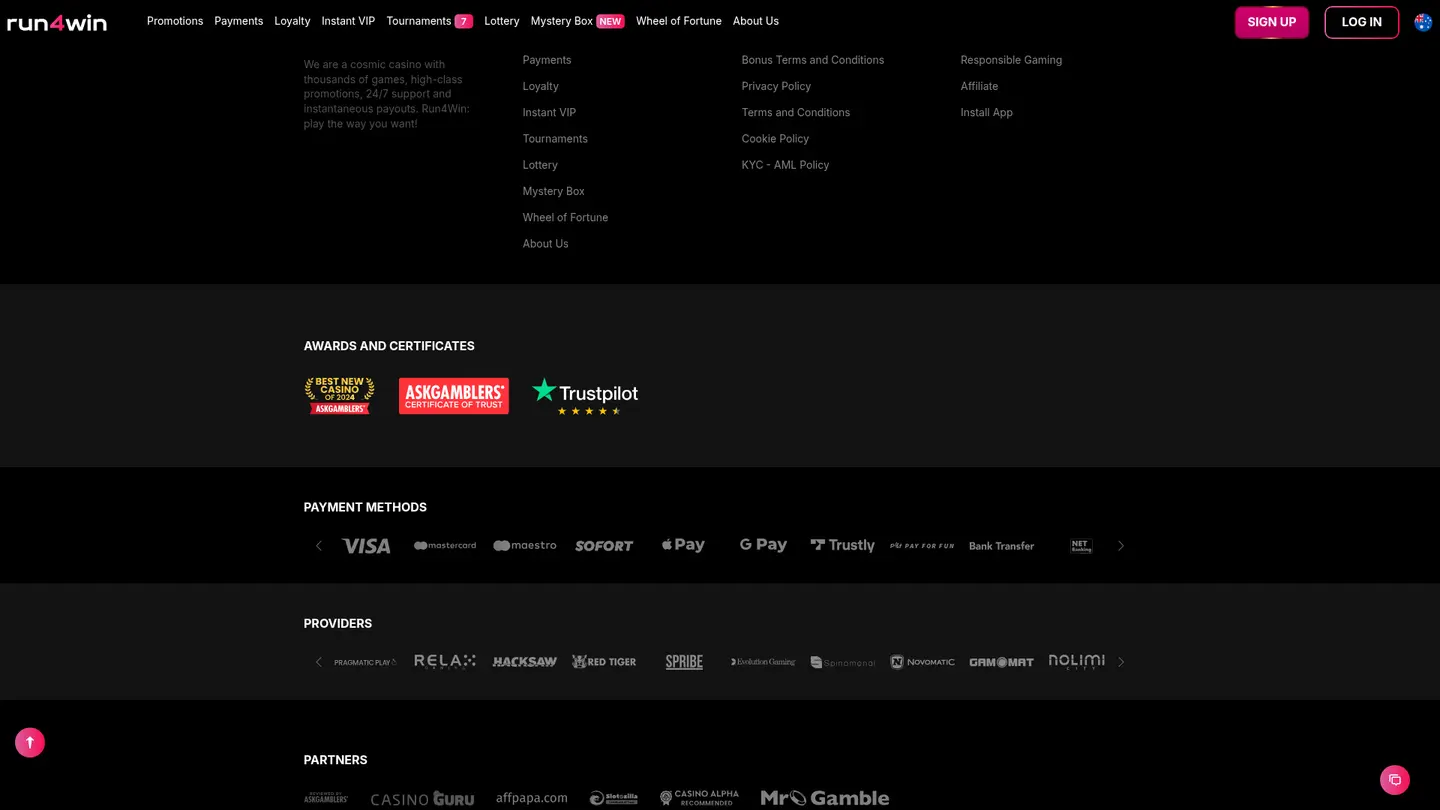Click the Pay For Fun logo
Image resolution: width=1440 pixels, height=810 pixels.
click(x=922, y=546)
